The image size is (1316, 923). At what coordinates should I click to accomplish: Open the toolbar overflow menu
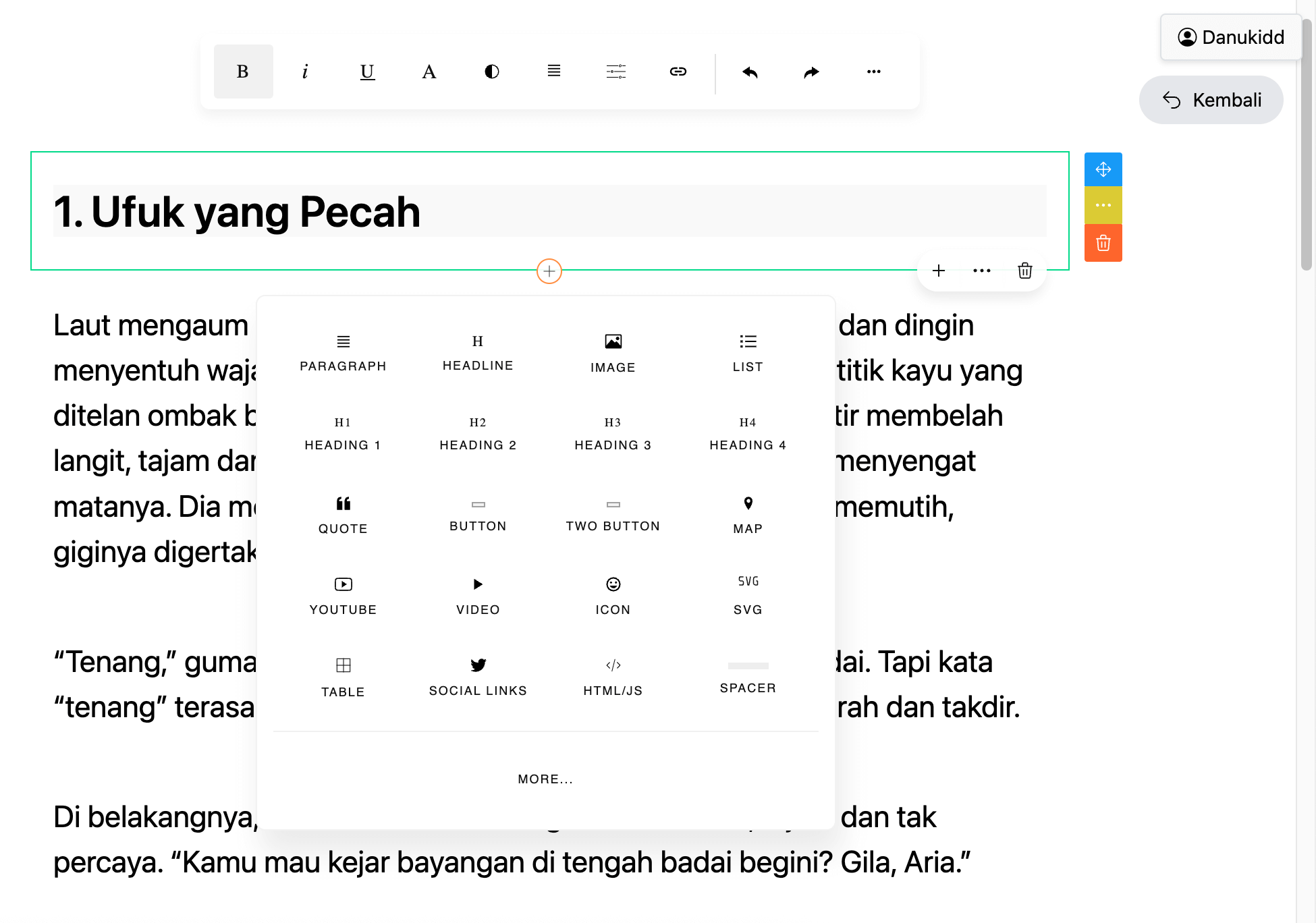point(873,72)
